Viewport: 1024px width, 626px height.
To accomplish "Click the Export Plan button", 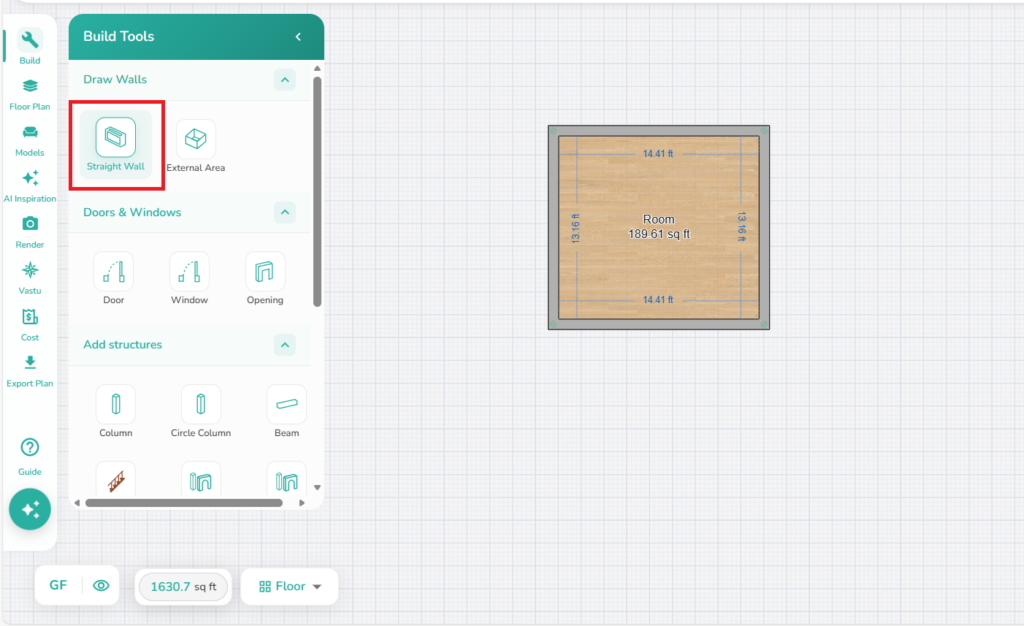I will pyautogui.click(x=30, y=369).
